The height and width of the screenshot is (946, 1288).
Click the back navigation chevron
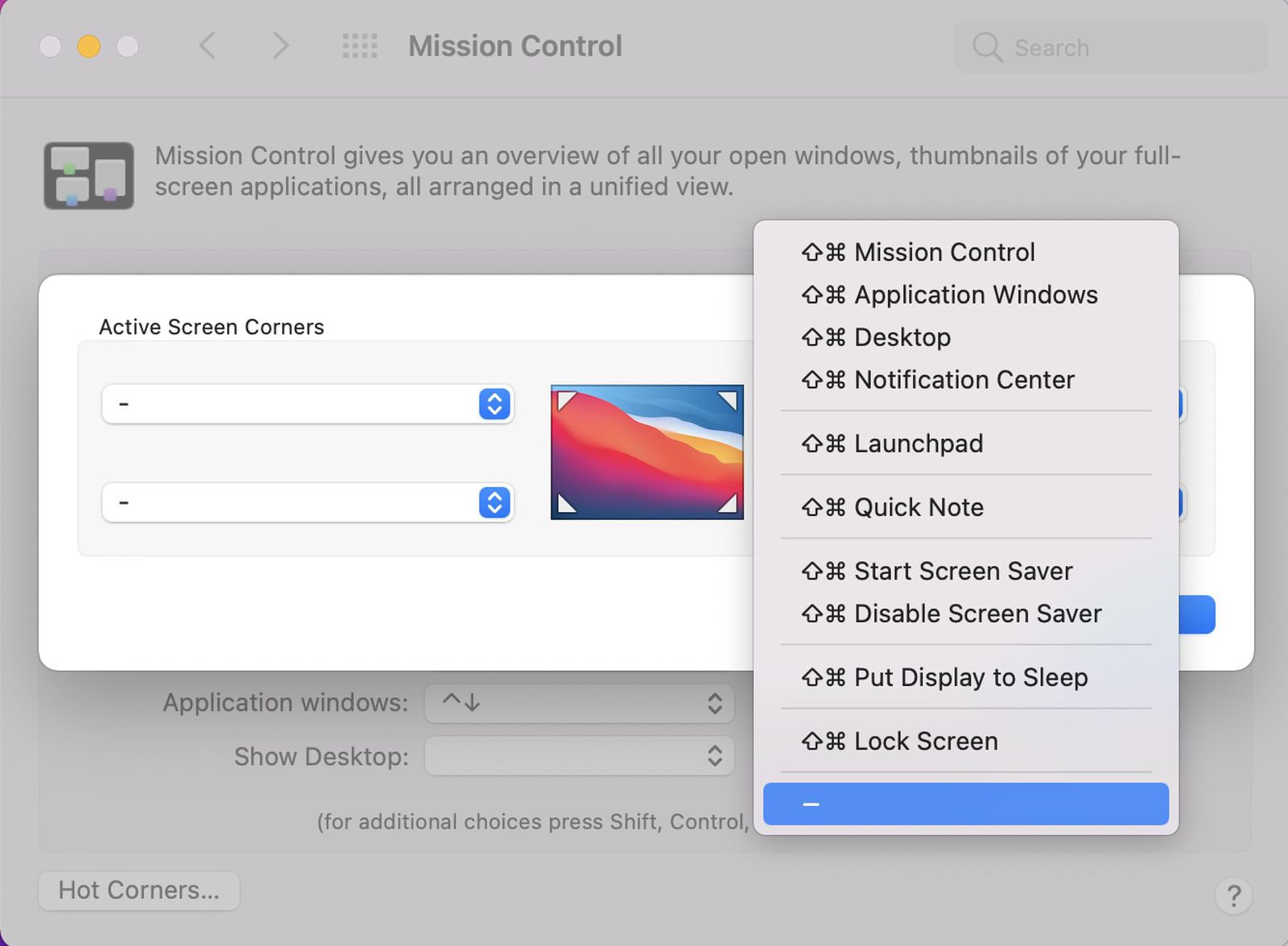[207, 46]
